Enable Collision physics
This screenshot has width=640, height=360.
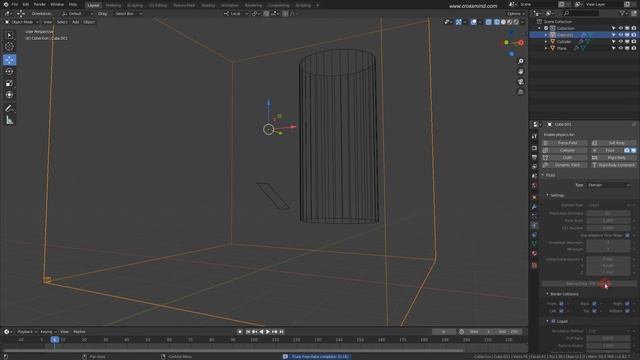[x=564, y=150]
